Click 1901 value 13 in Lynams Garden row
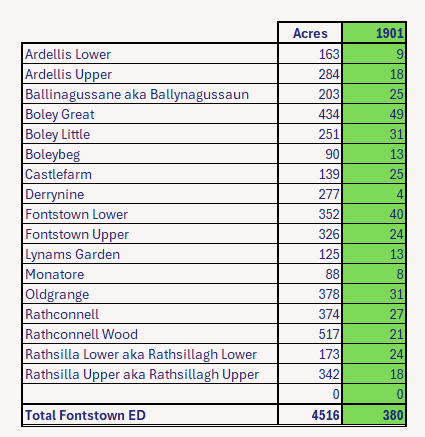Image resolution: width=425 pixels, height=437 pixels. (374, 254)
